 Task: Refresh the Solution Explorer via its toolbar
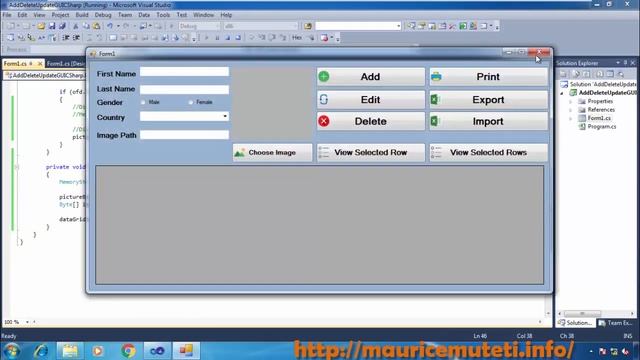[587, 74]
